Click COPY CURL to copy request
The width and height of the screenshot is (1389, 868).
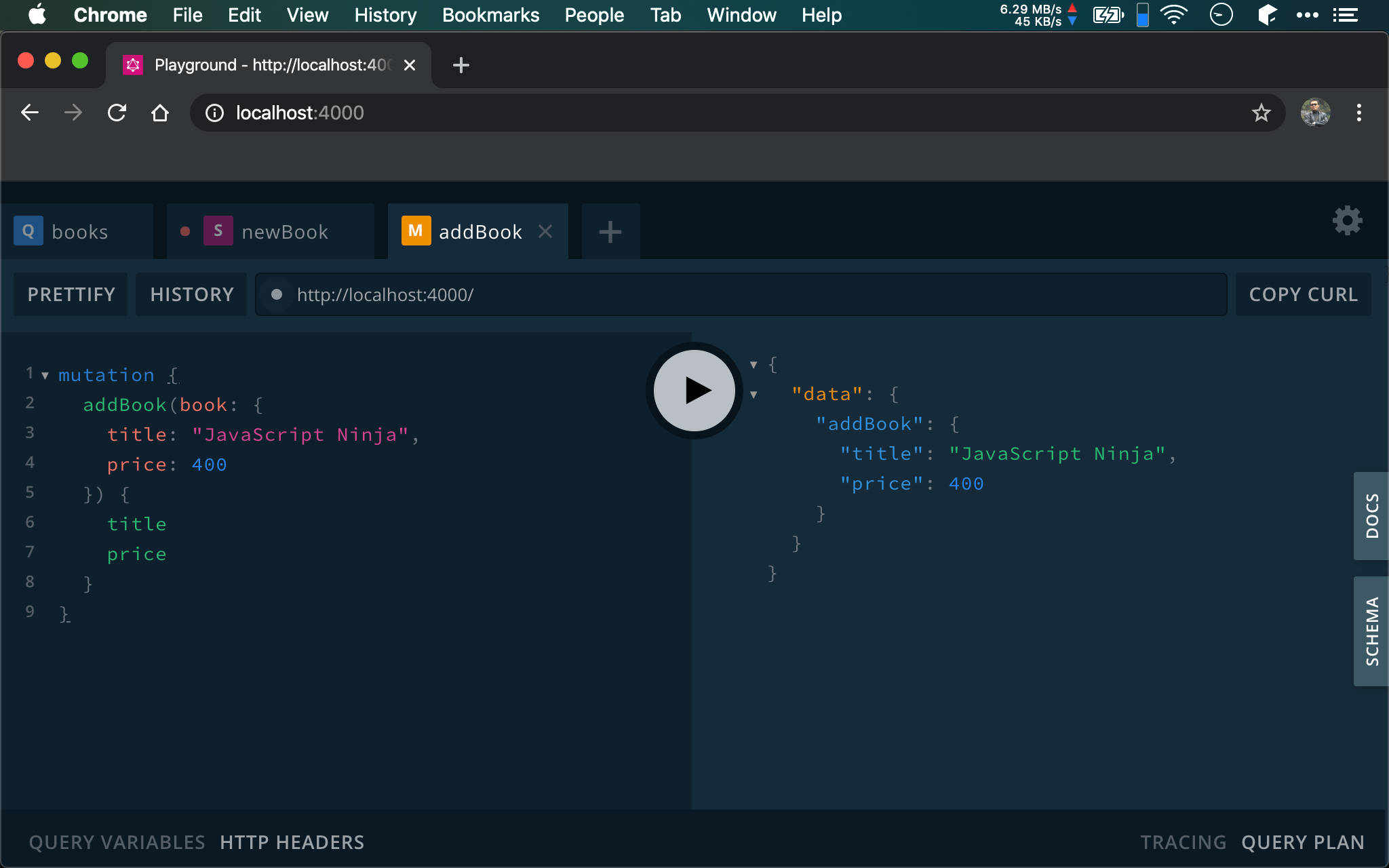1303,294
